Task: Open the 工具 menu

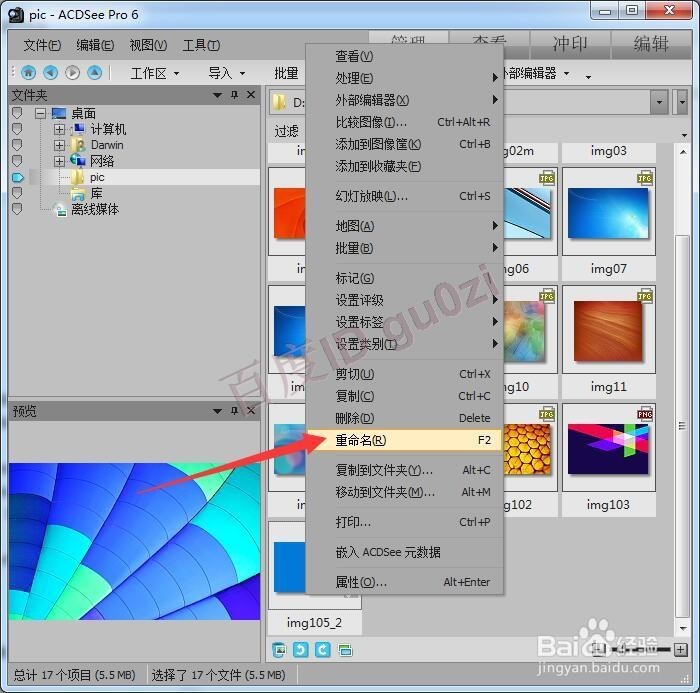Action: 201,45
